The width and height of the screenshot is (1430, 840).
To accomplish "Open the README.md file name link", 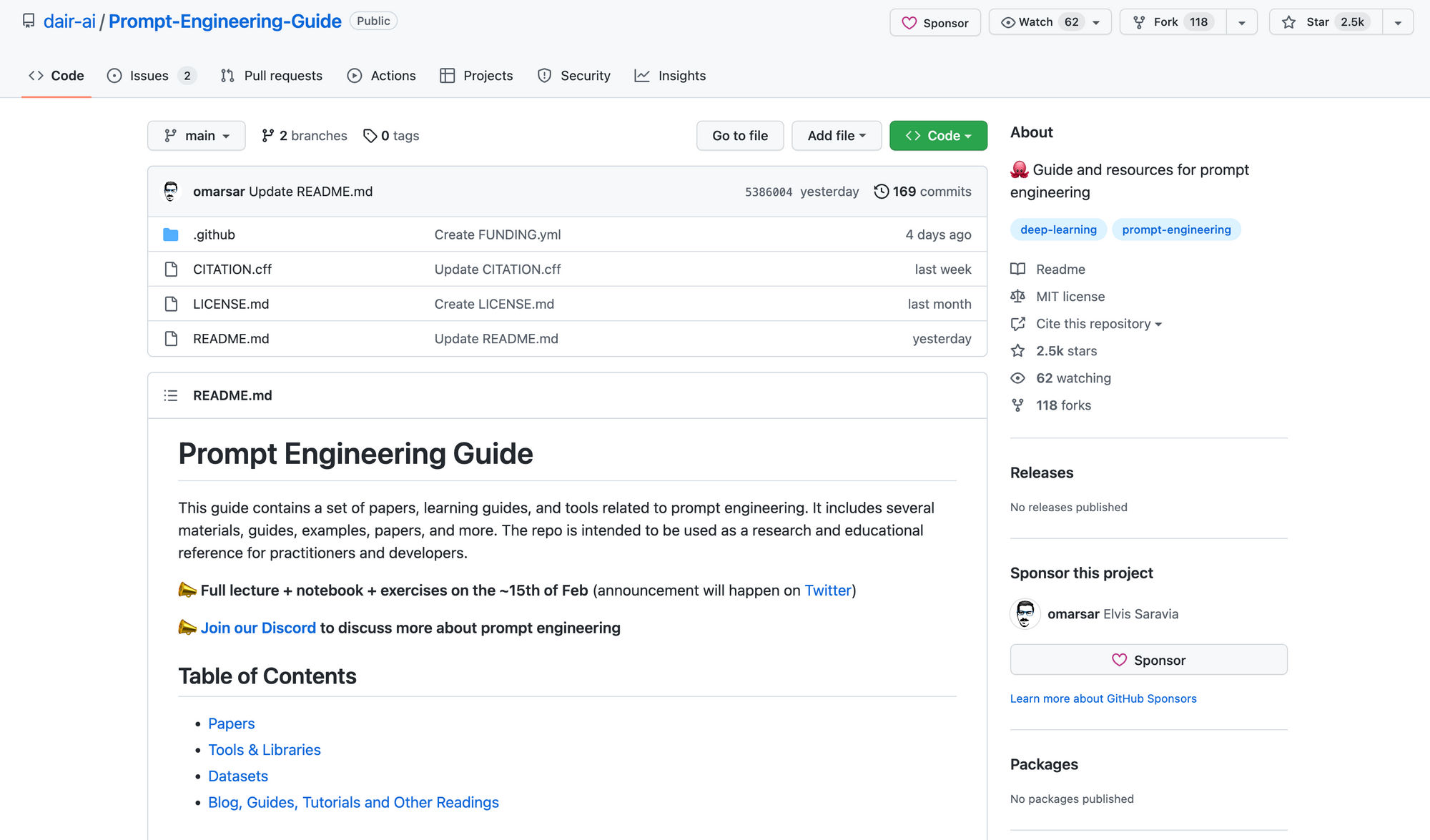I will pos(231,339).
